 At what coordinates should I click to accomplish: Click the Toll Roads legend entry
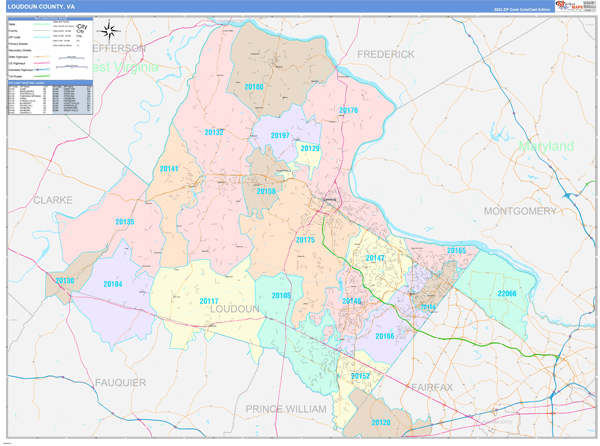point(30,77)
